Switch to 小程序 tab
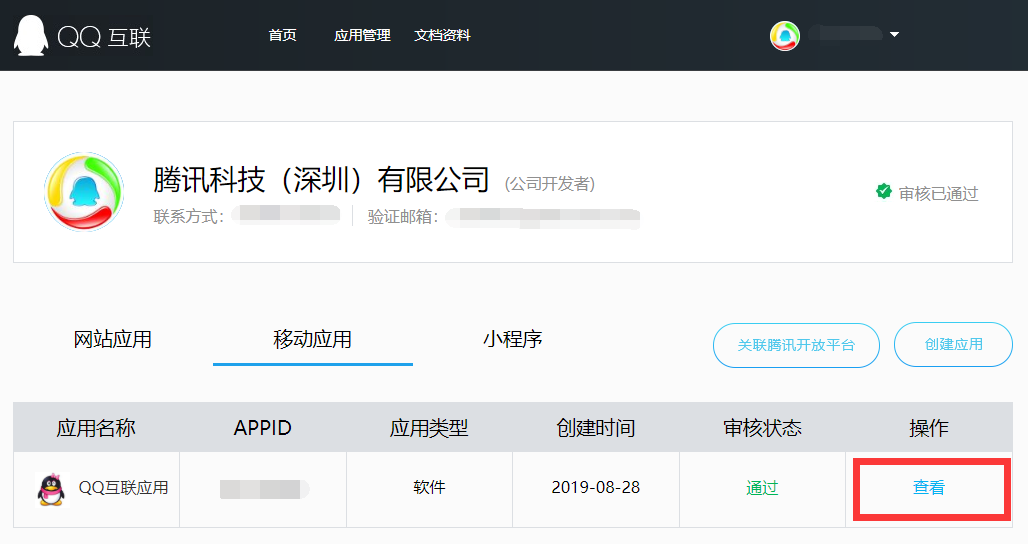The width and height of the screenshot is (1028, 544). pos(513,340)
